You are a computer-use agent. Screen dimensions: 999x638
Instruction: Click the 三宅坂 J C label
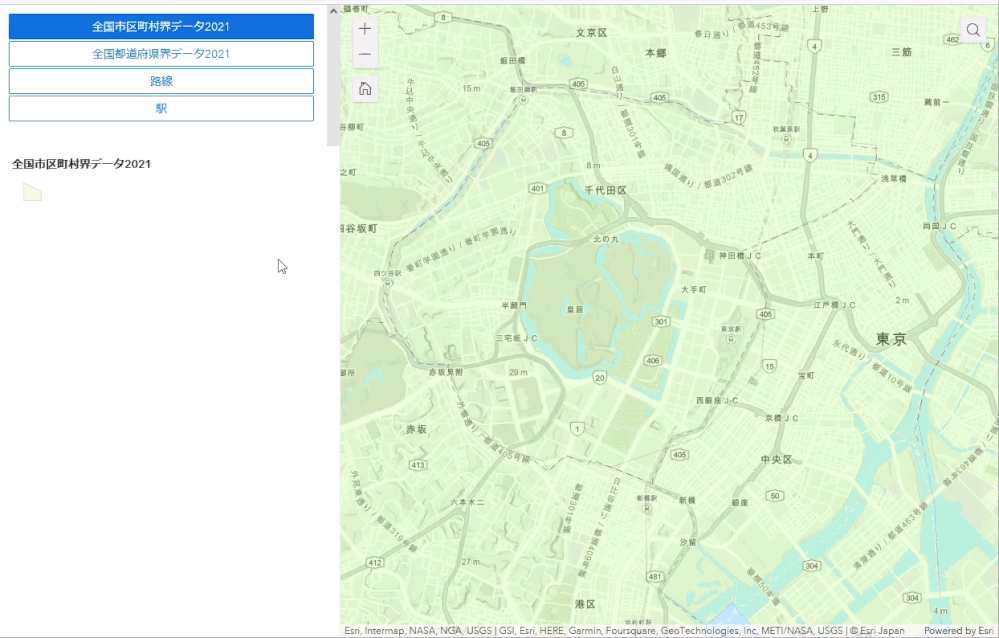(517, 338)
